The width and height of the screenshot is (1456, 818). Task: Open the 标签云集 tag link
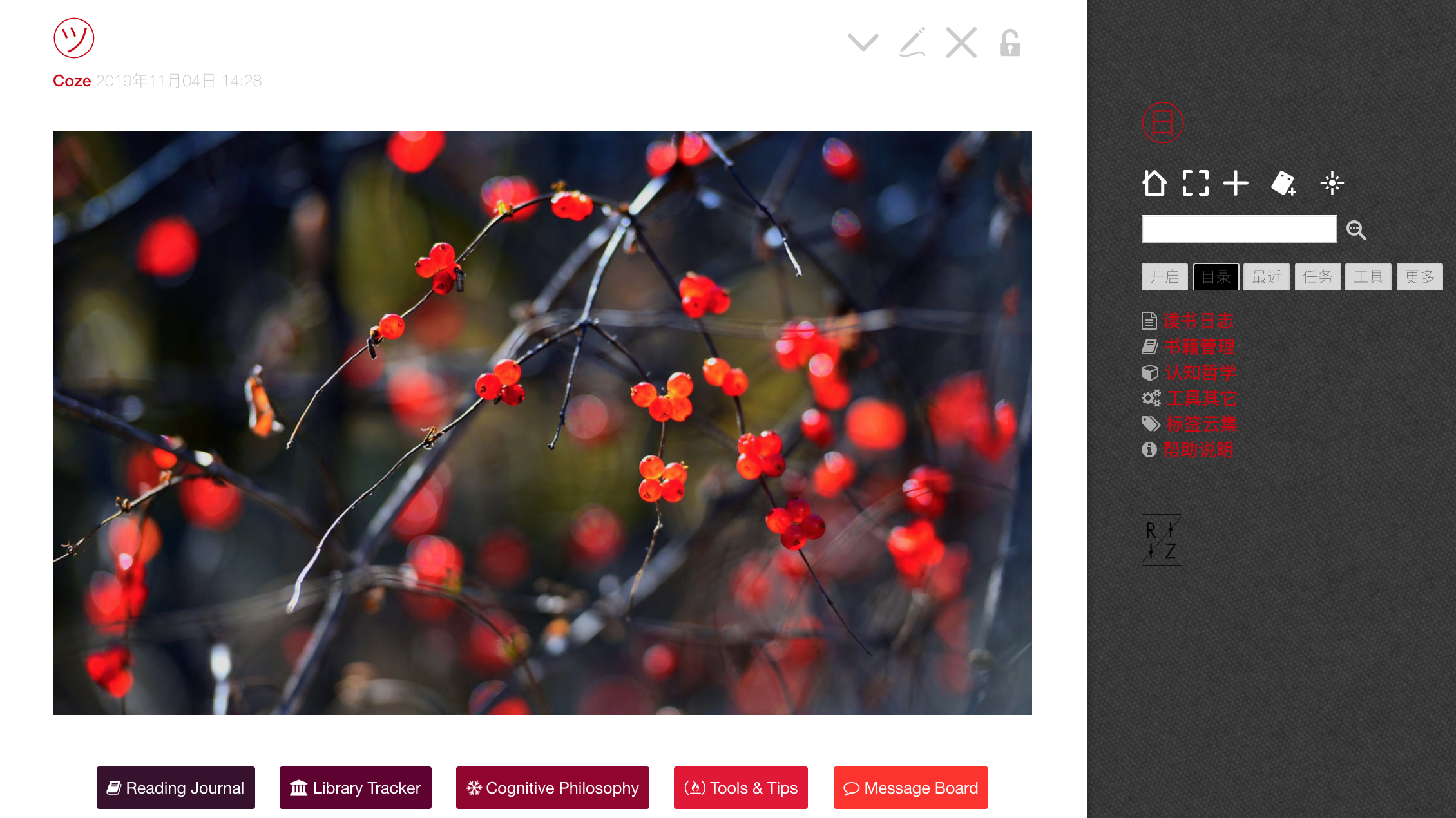coord(1201,424)
